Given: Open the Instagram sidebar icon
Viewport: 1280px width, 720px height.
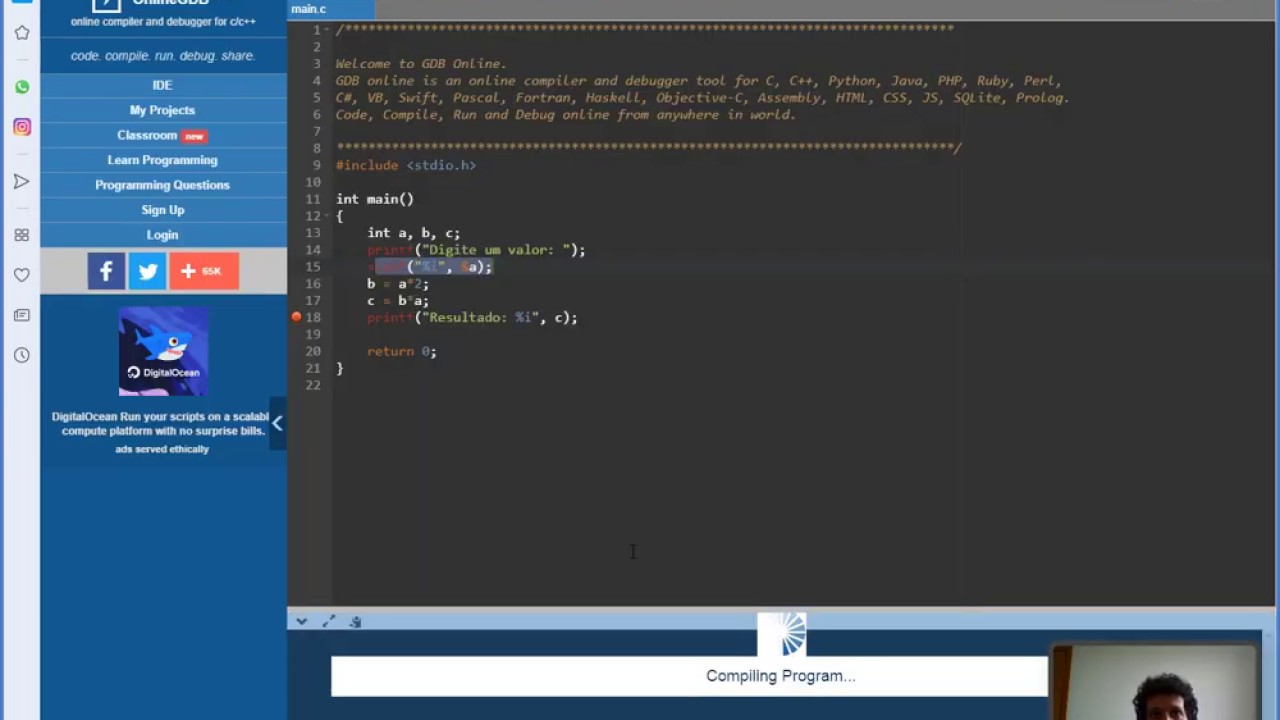Looking at the screenshot, I should coord(21,127).
